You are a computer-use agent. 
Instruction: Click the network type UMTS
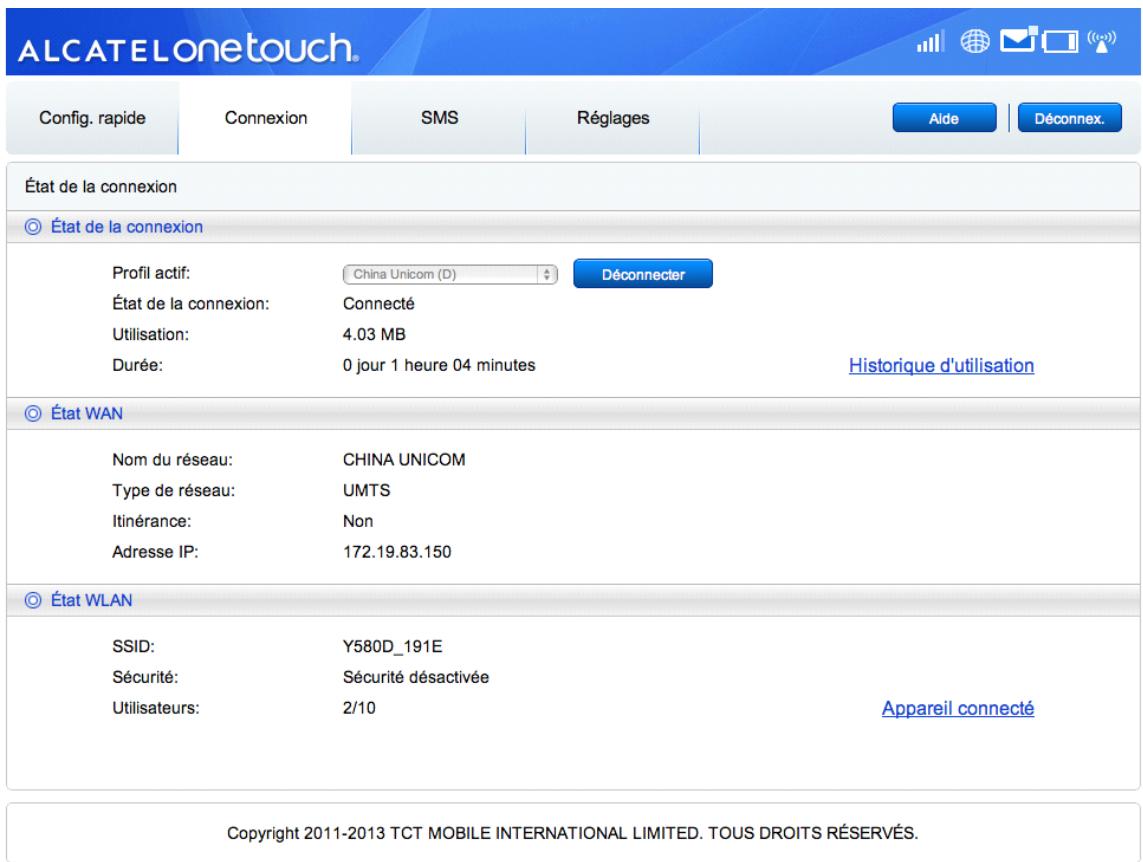(x=367, y=490)
